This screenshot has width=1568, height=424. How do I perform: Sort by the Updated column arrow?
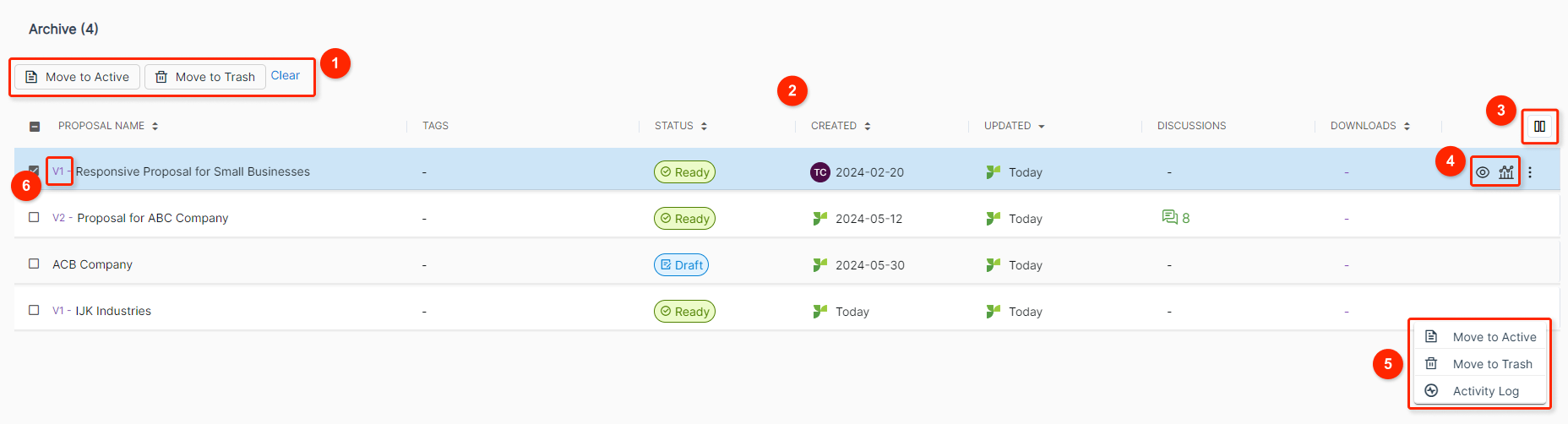(x=1042, y=127)
